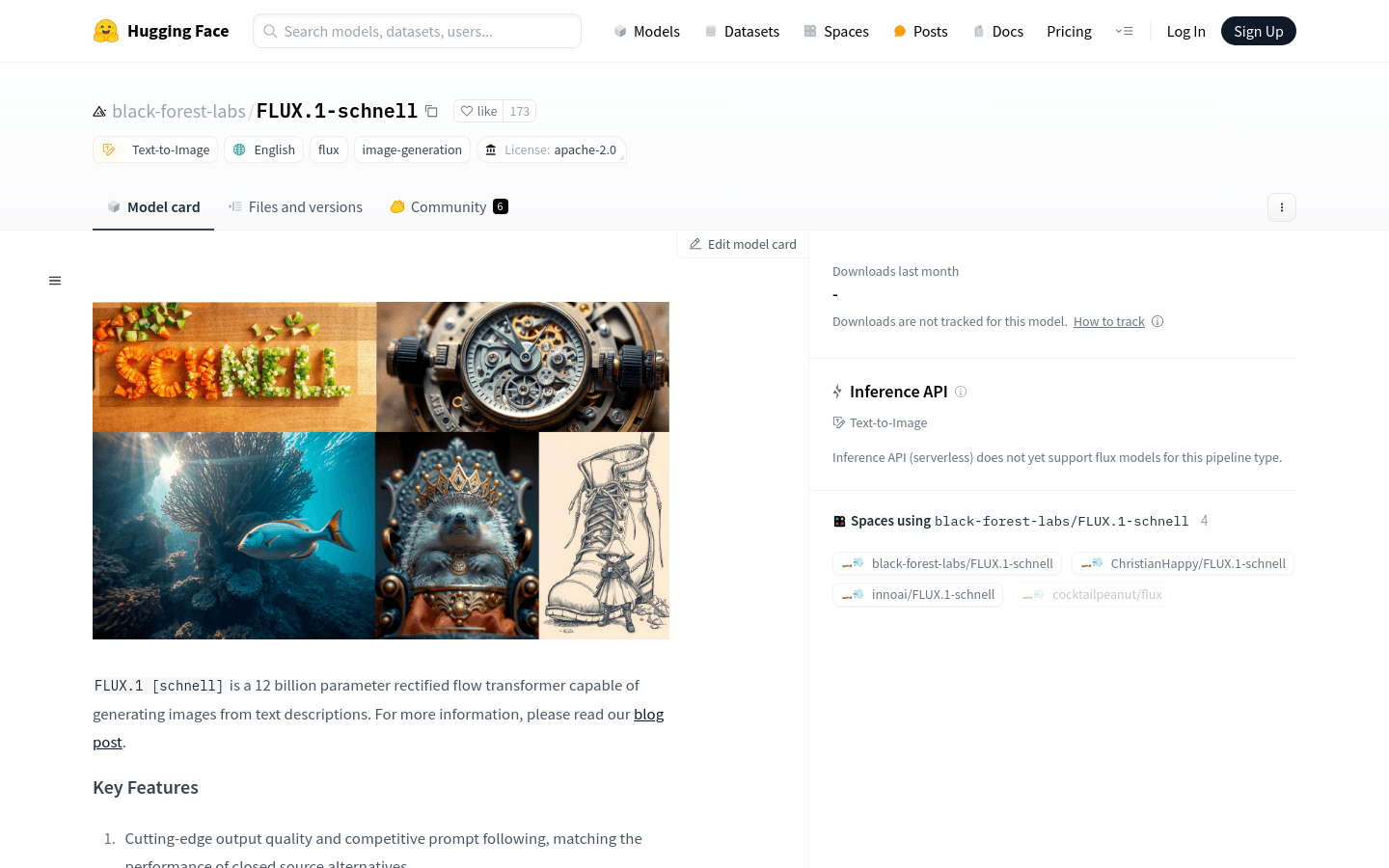Screen dimensions: 1389x868
Task: Open the Posts page
Action: (919, 31)
